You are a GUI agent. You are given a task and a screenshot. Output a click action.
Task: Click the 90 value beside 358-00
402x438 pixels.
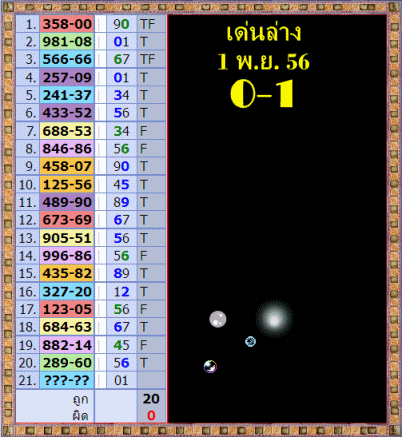click(121, 24)
